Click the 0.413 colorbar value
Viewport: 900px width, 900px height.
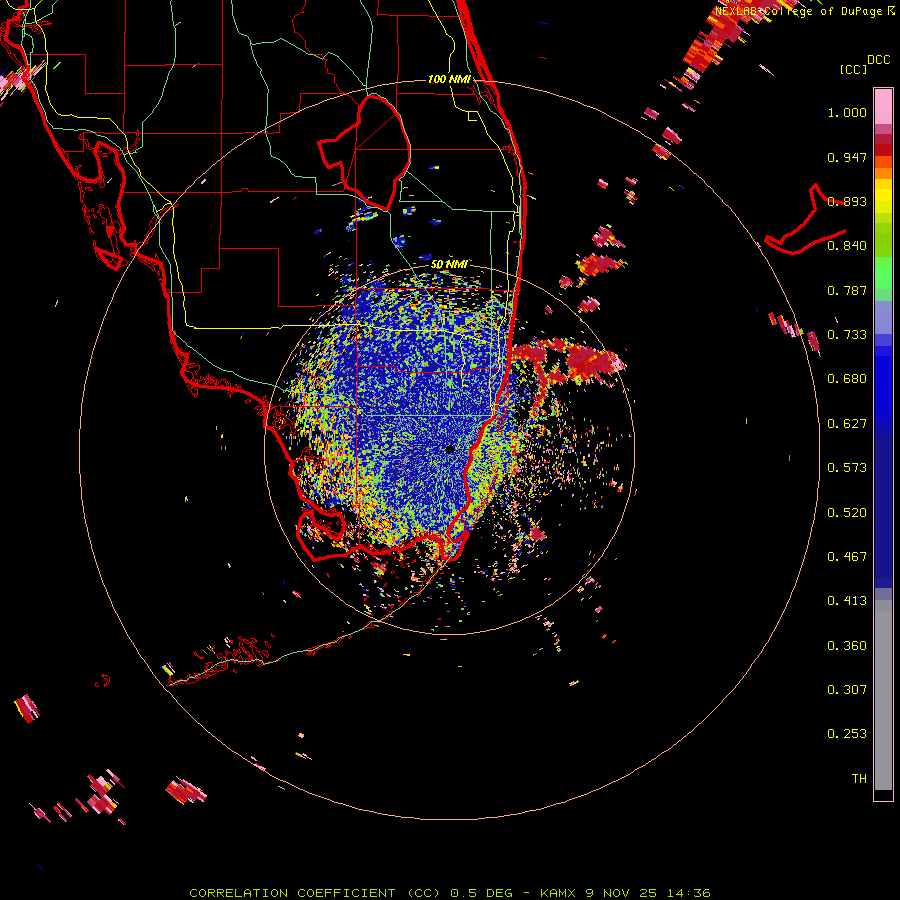847,601
